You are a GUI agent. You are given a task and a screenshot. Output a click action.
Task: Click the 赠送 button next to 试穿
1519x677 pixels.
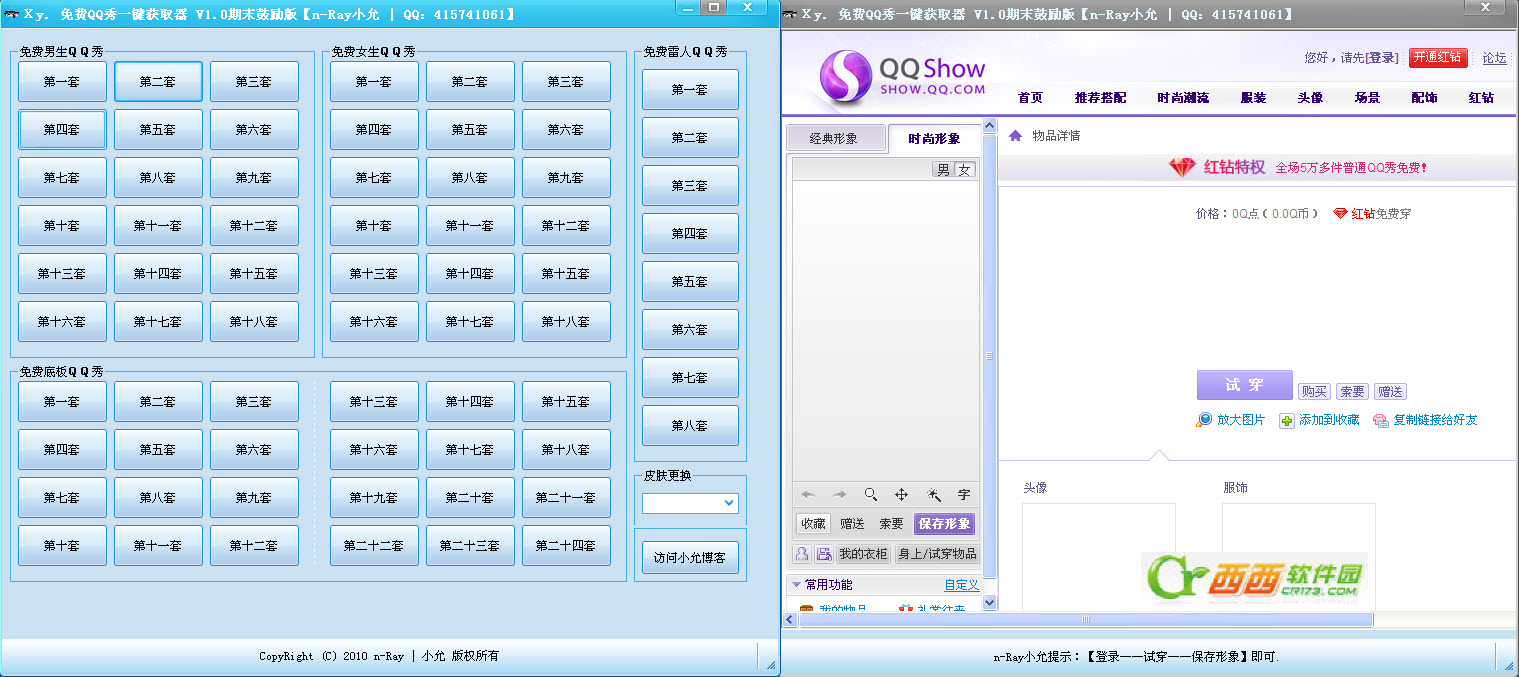[1390, 391]
